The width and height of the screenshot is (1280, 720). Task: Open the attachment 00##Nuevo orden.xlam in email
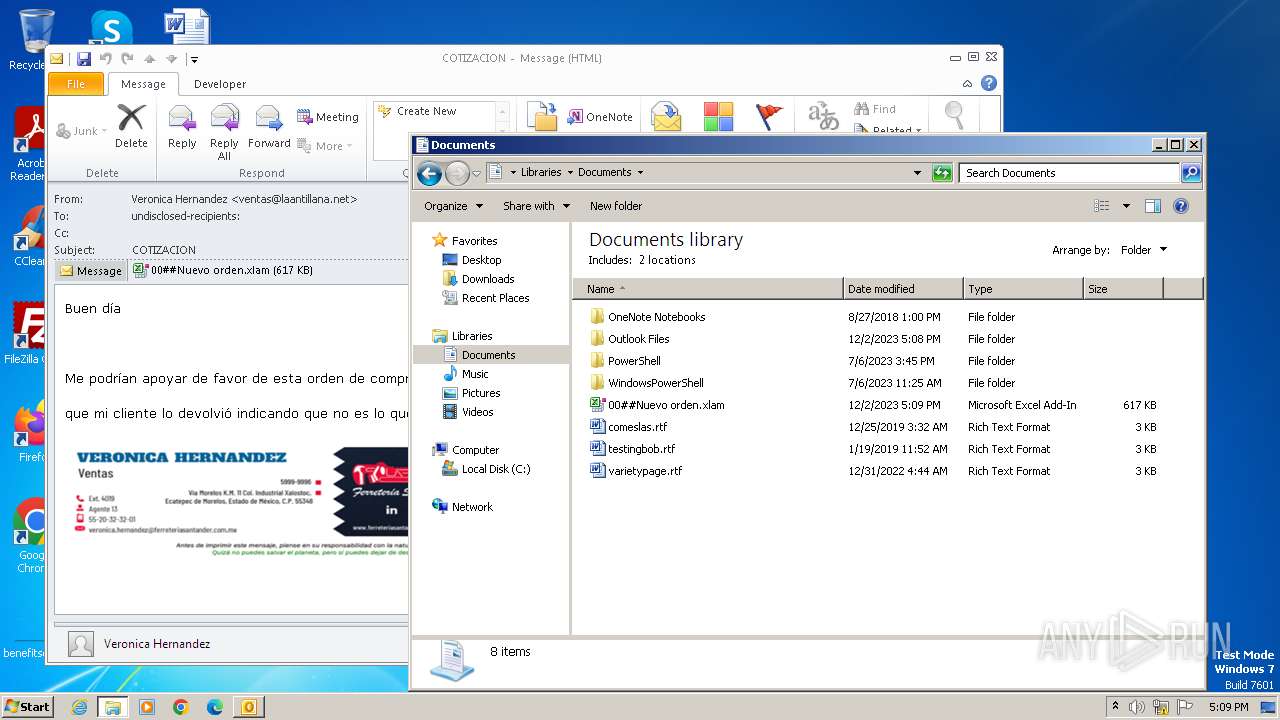(222, 270)
